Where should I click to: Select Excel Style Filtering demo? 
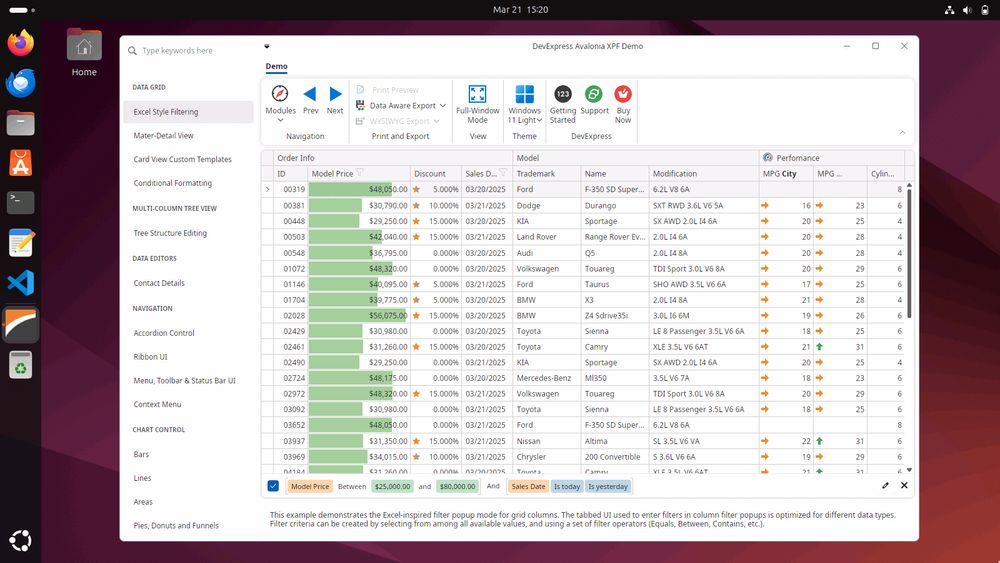click(188, 112)
